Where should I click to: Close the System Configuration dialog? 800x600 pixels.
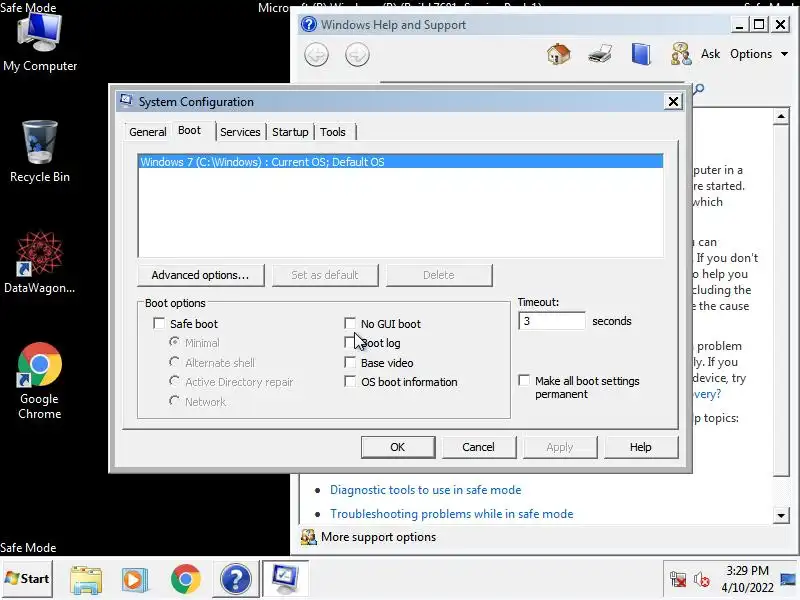673,102
